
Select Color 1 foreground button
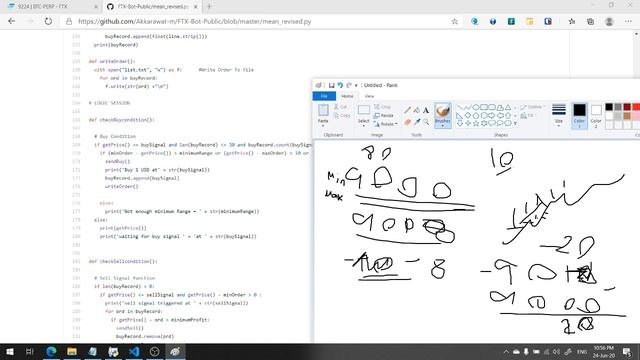pos(579,116)
